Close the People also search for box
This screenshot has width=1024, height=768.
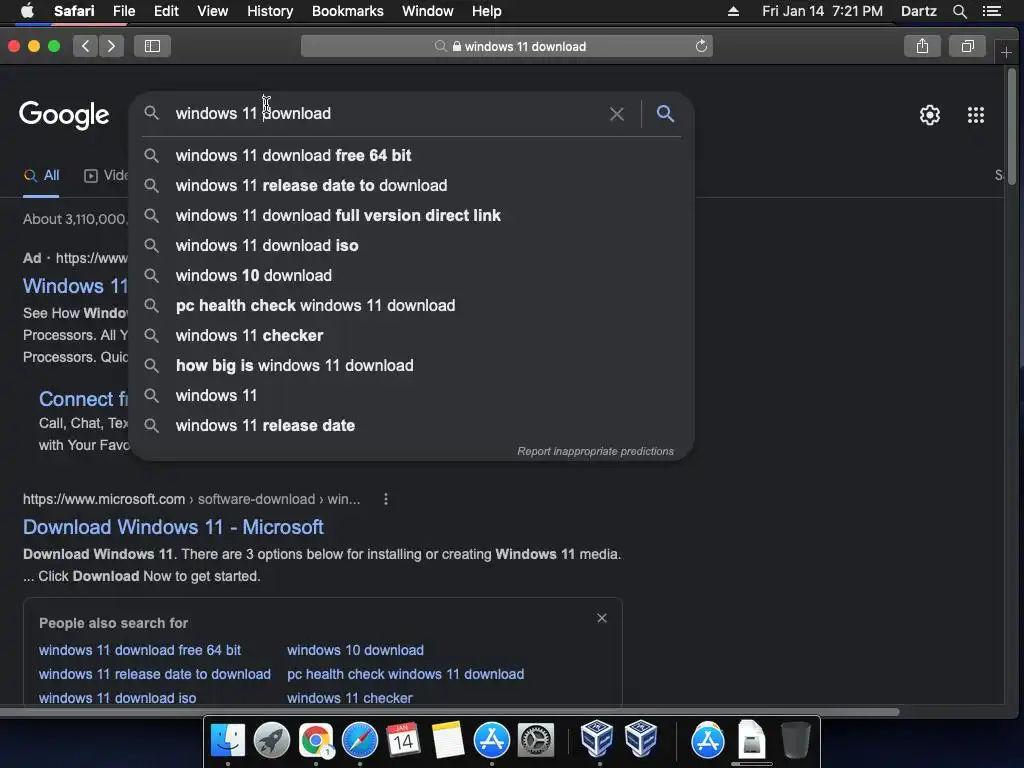click(601, 618)
